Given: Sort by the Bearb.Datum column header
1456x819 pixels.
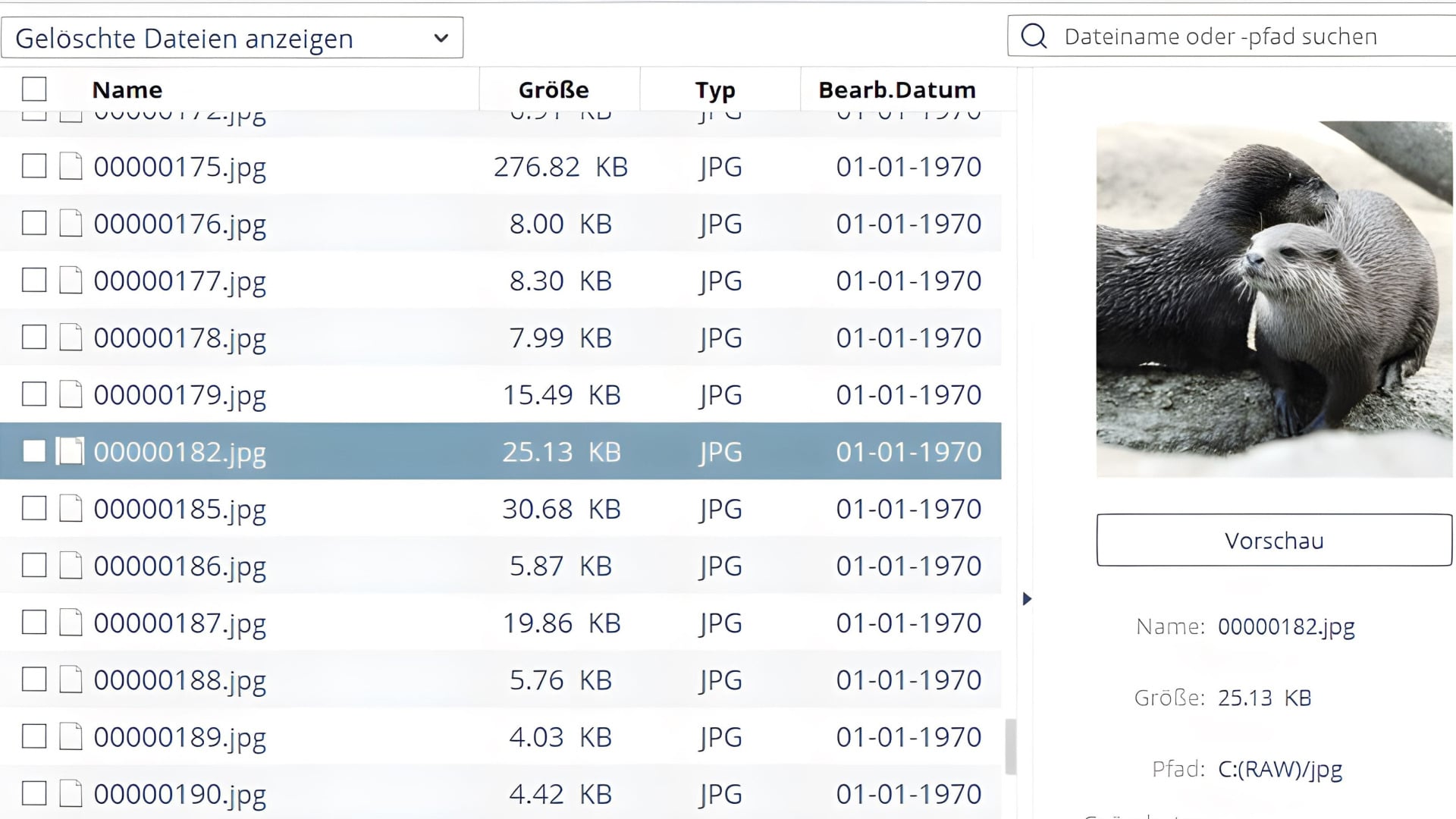Looking at the screenshot, I should click(x=897, y=89).
